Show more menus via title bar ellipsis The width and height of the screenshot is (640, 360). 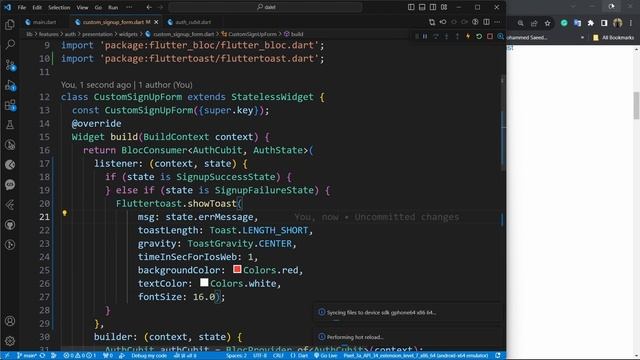tap(129, 7)
